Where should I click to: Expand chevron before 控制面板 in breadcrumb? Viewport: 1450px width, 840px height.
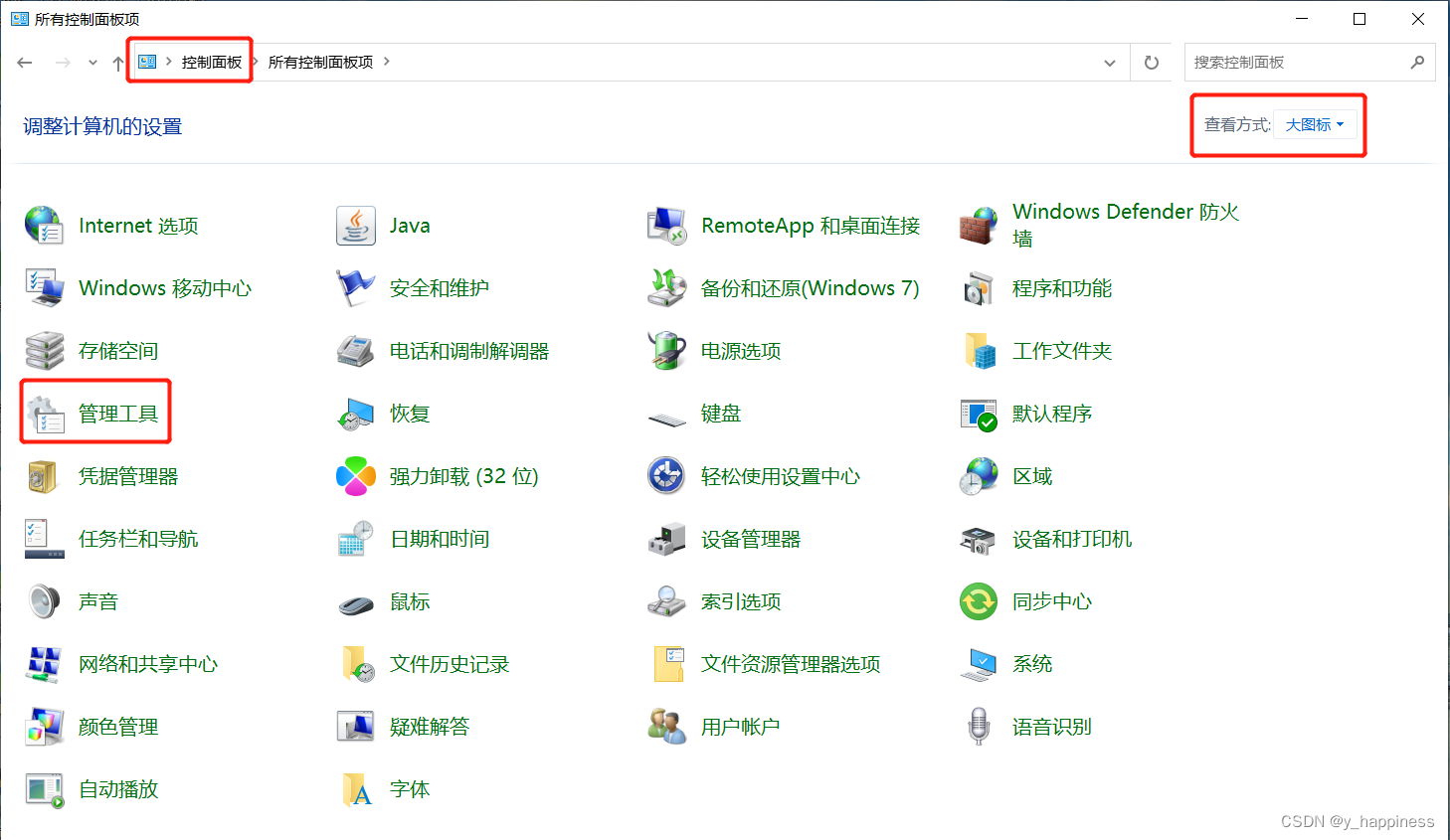pos(169,62)
